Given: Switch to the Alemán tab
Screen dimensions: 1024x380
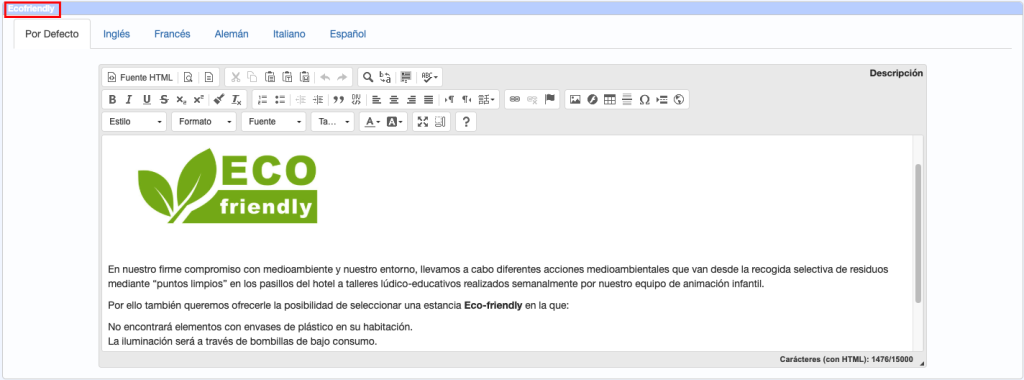Looking at the screenshot, I should pyautogui.click(x=232, y=34).
